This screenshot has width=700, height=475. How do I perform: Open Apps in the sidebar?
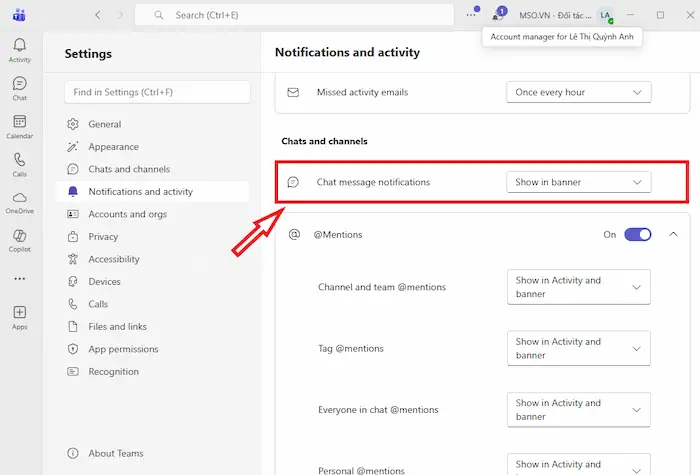[20, 317]
